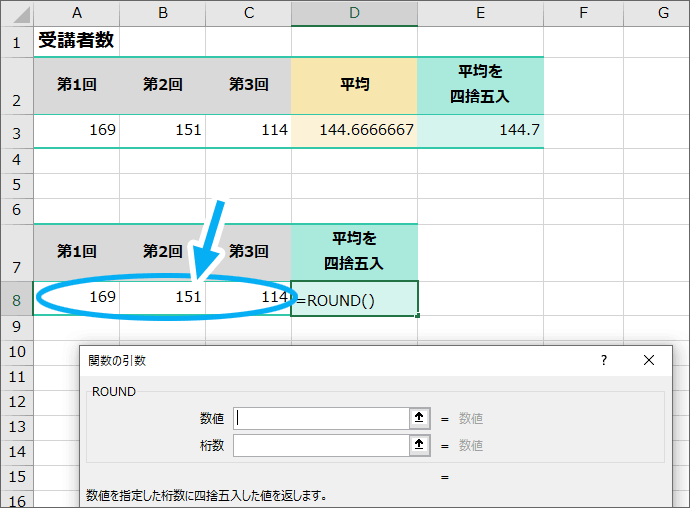Select row 5 header

coord(17,185)
